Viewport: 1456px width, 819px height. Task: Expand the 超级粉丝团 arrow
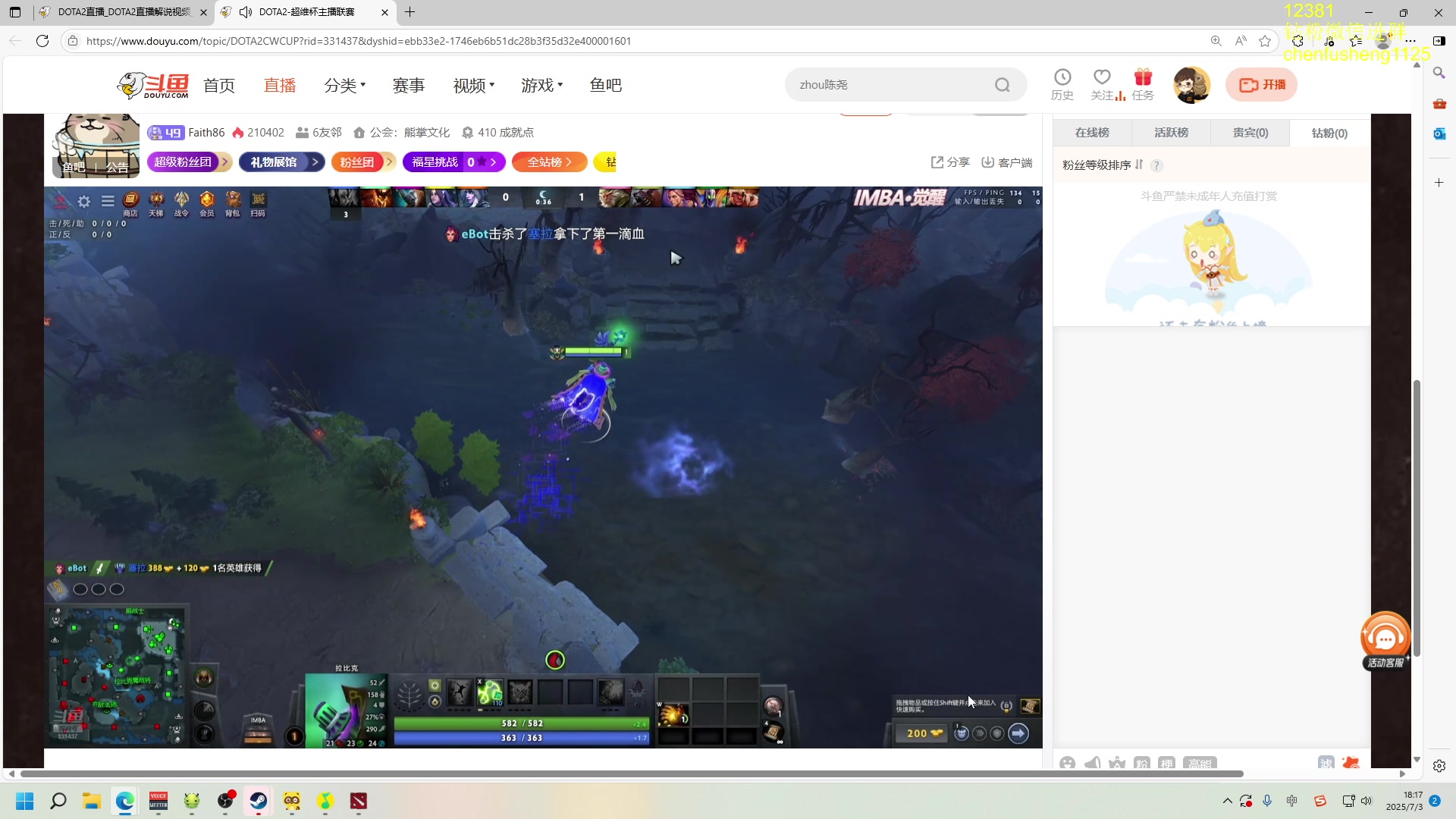pyautogui.click(x=225, y=162)
